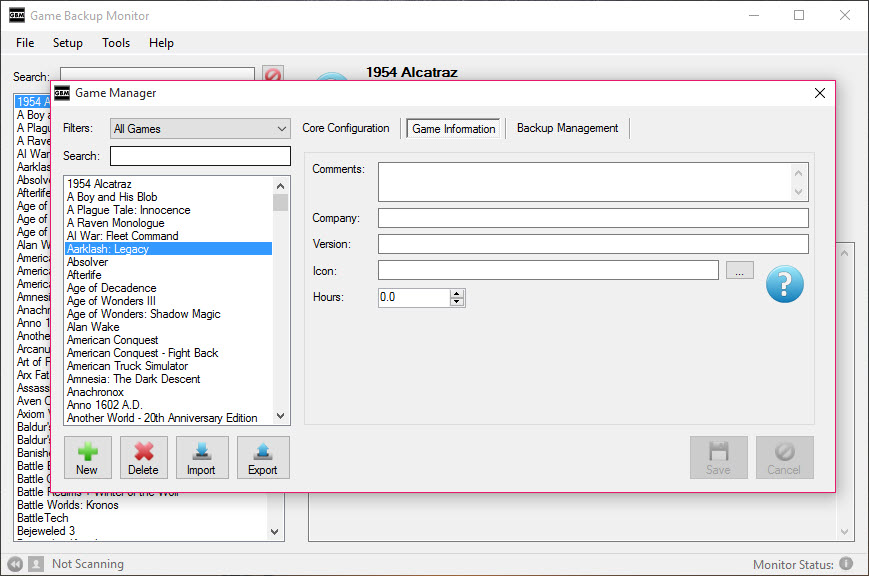Select Aarklash: Legacy in the list
The image size is (869, 576).
pyautogui.click(x=168, y=249)
